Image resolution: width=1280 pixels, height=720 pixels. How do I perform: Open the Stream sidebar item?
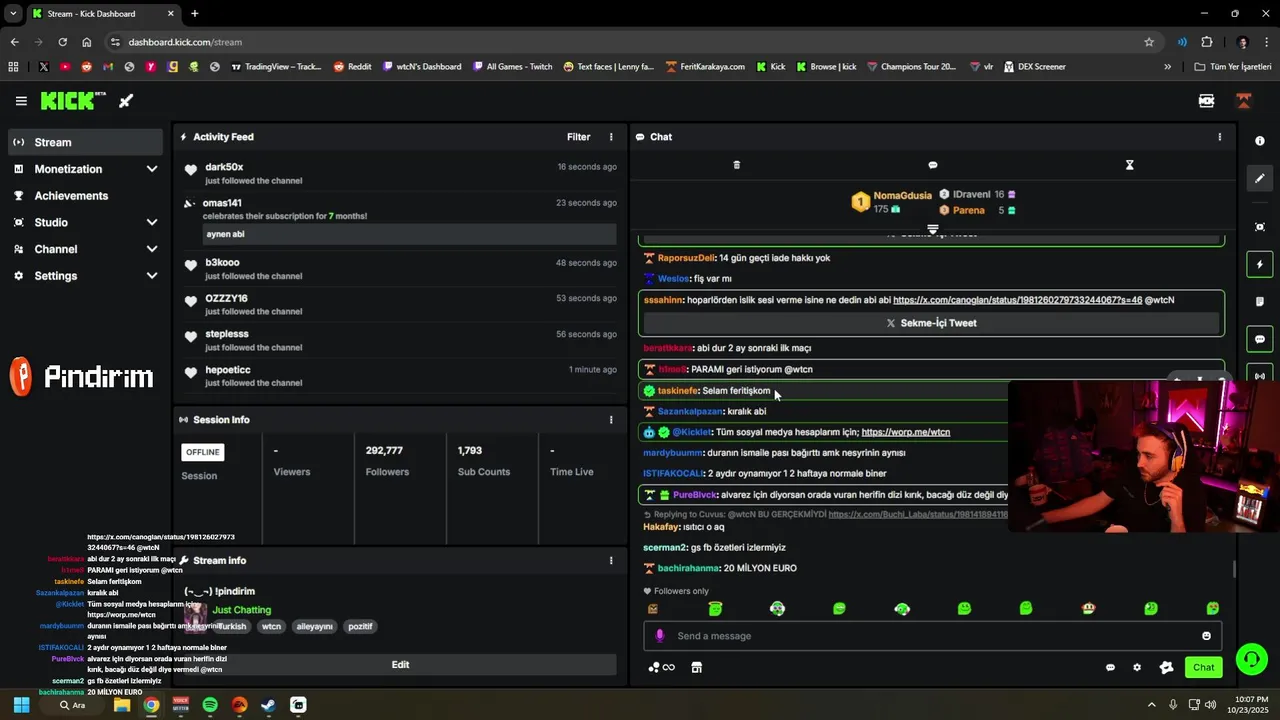pos(86,142)
